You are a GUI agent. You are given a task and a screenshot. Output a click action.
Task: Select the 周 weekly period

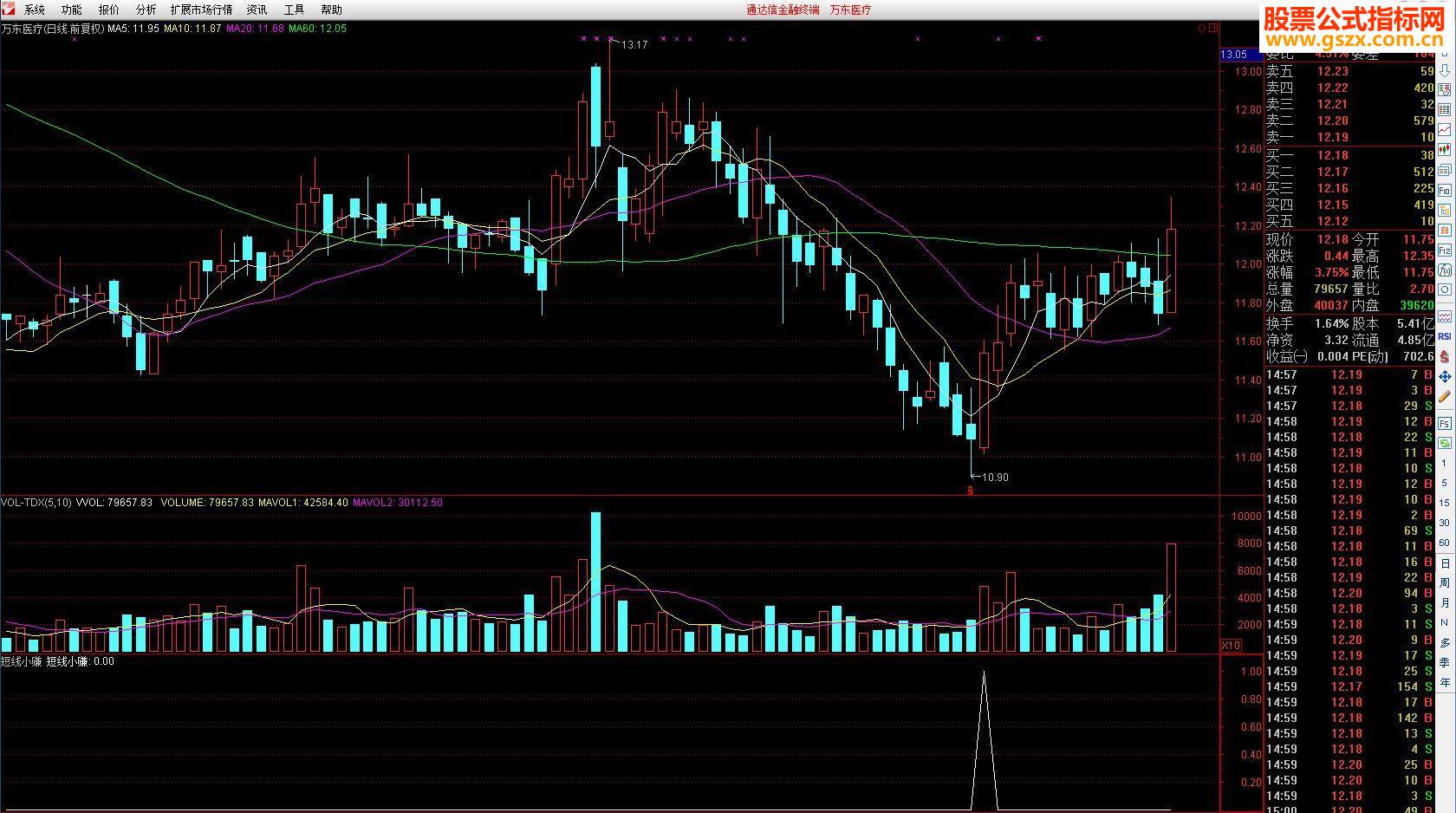click(1445, 582)
